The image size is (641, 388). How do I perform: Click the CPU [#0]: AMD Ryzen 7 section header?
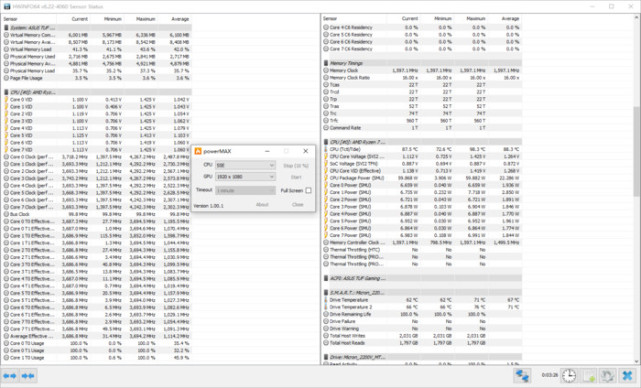tap(422, 142)
